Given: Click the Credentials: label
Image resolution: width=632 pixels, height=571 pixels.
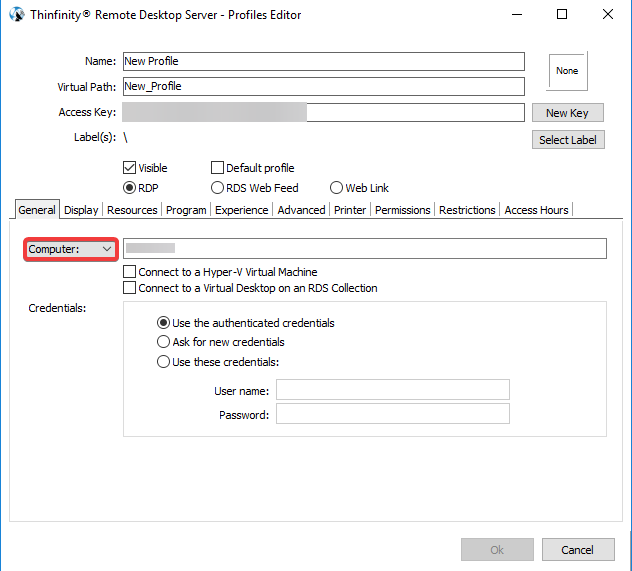Looking at the screenshot, I should 57,308.
